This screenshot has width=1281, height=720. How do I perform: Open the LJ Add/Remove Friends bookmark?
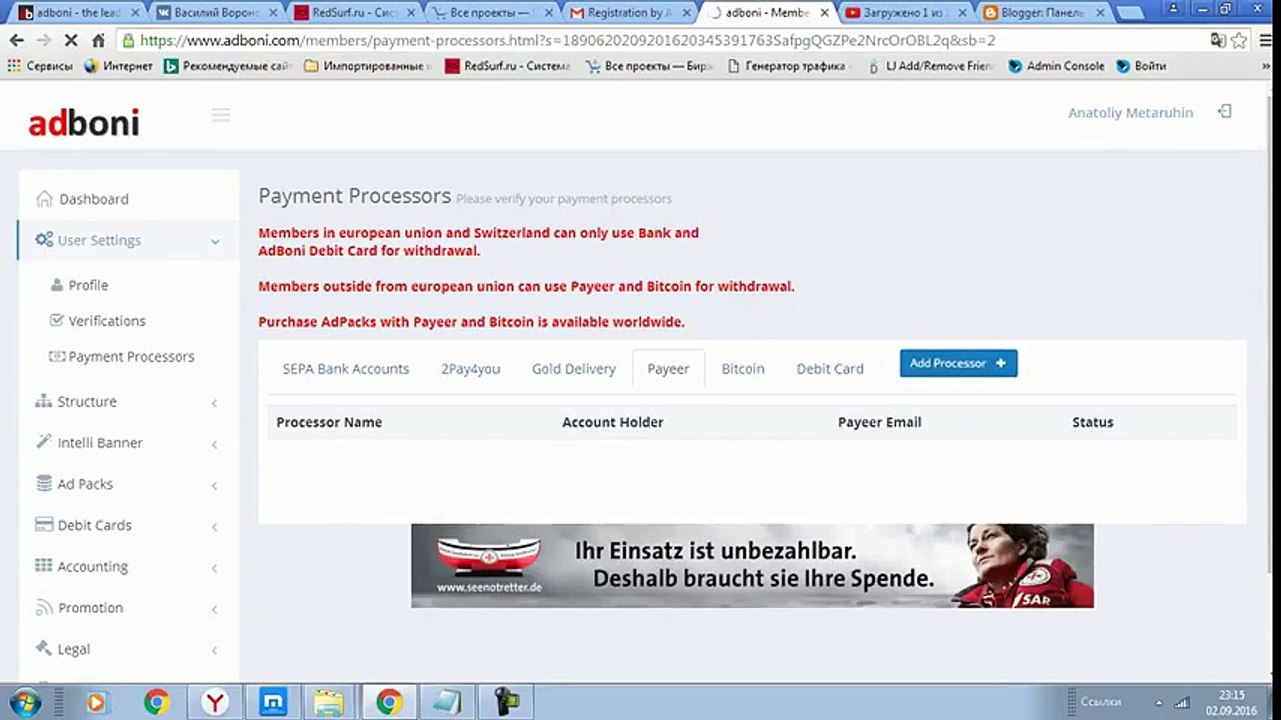931,66
